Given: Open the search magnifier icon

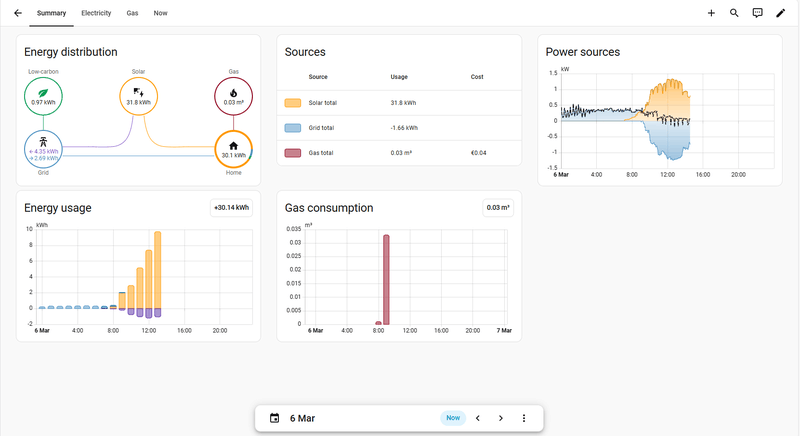Looking at the screenshot, I should (734, 13).
